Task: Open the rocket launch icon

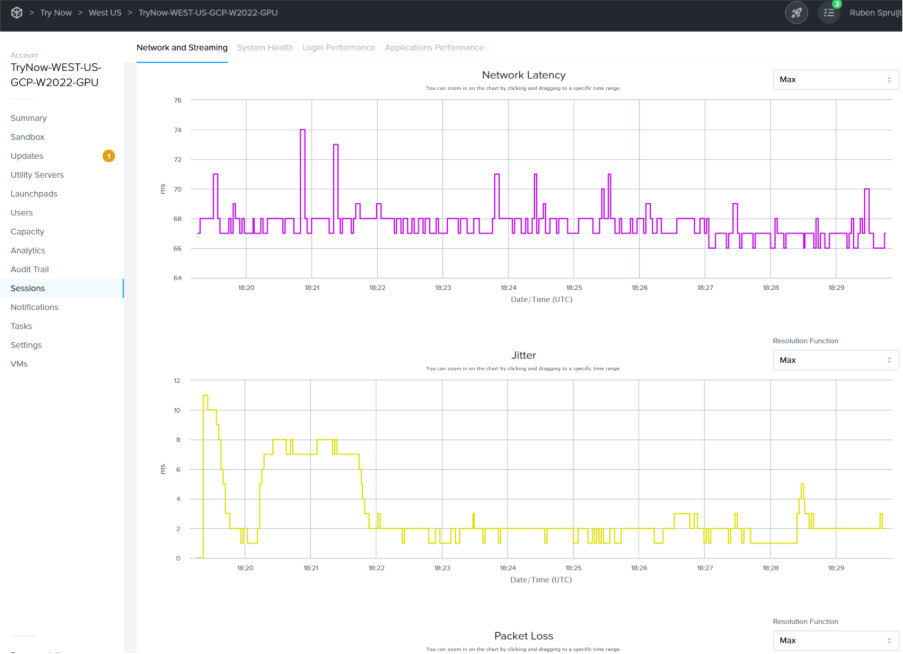Action: tap(796, 13)
